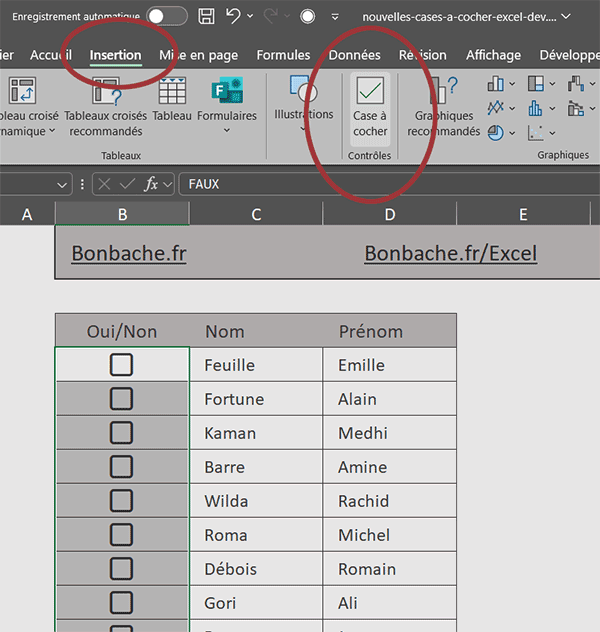600x632 pixels.
Task: Click the formula bar showing FAUX
Action: click(389, 184)
